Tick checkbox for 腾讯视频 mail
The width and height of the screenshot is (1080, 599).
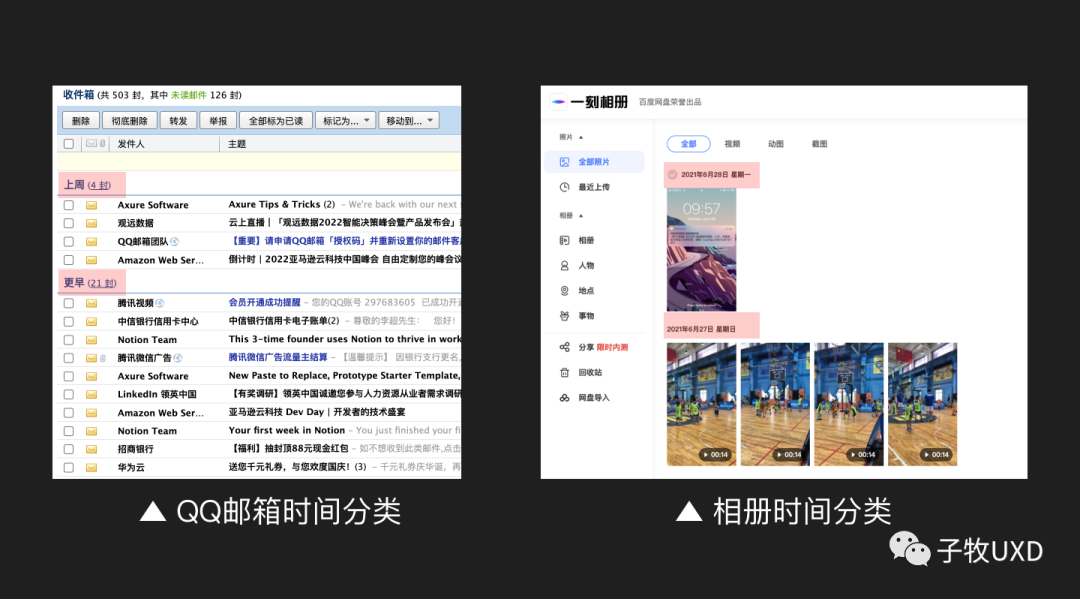point(69,303)
